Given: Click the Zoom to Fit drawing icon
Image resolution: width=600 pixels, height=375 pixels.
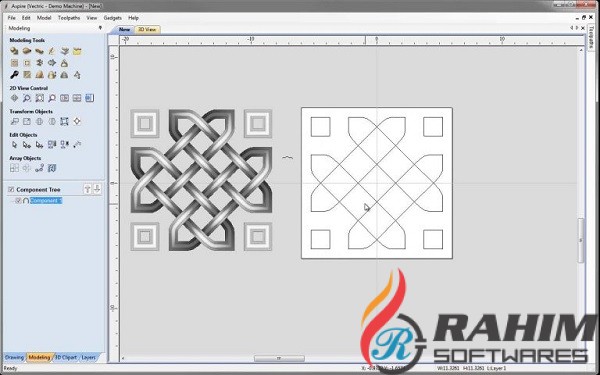Looking at the screenshot, I should click(39, 98).
